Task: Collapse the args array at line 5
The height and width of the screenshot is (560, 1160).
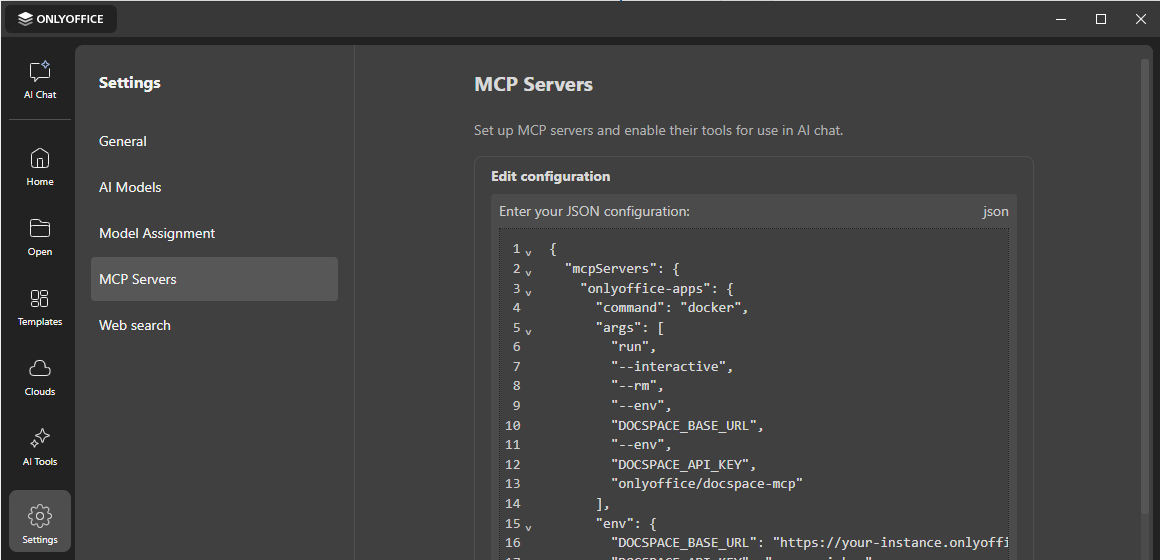Action: tap(528, 331)
